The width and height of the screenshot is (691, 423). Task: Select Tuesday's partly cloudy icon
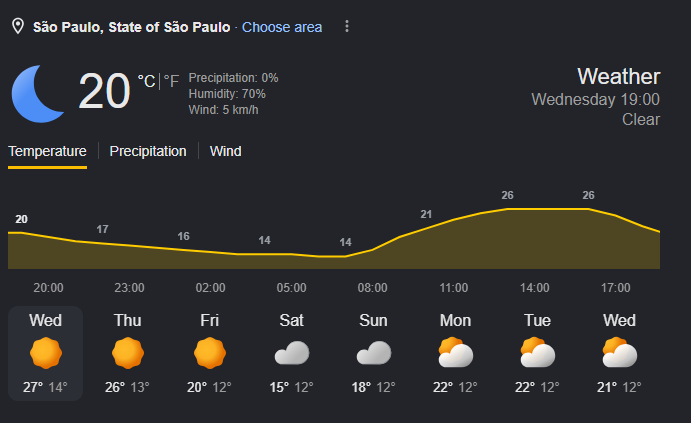[x=538, y=352]
